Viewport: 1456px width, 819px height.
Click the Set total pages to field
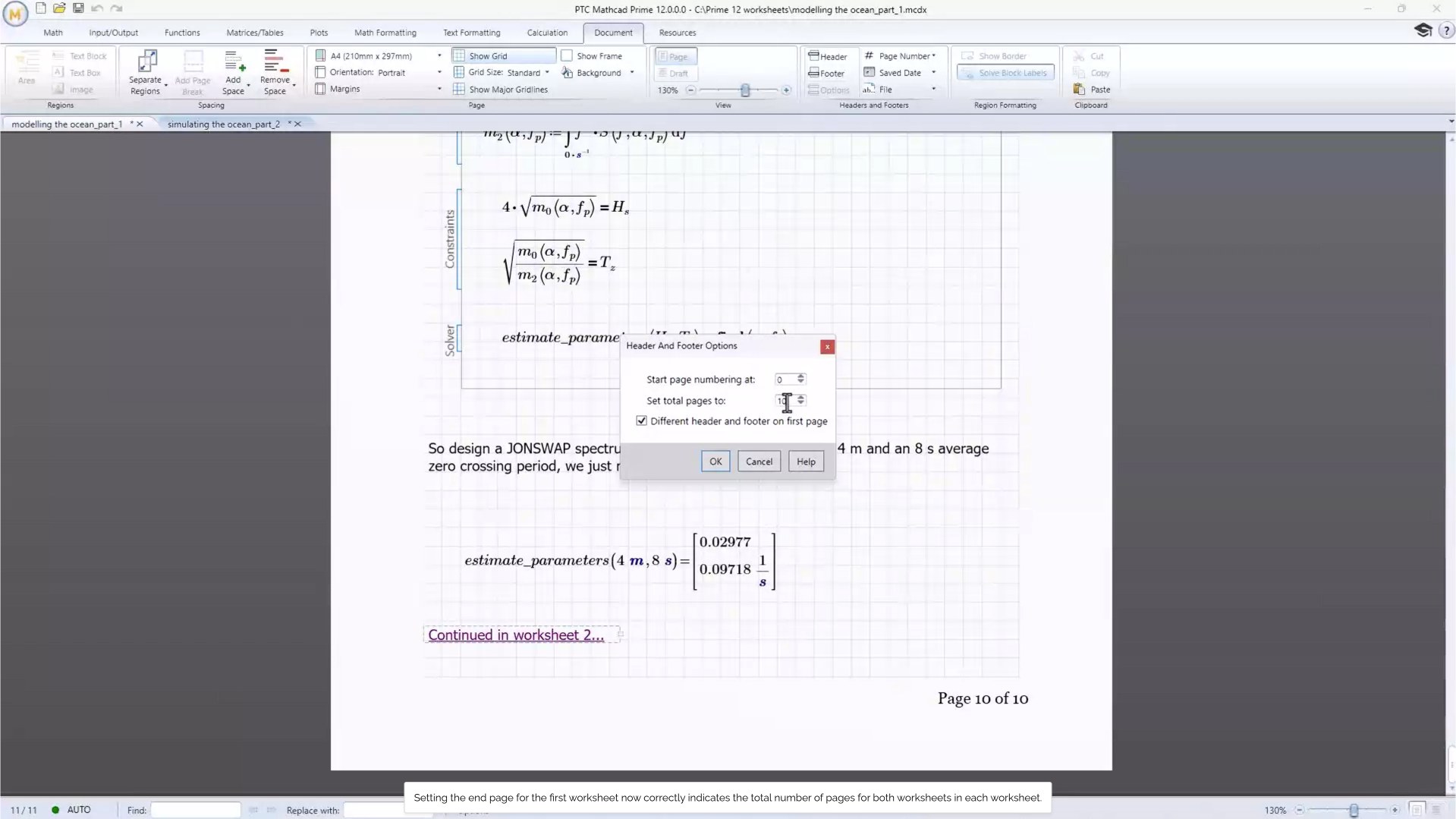784,401
